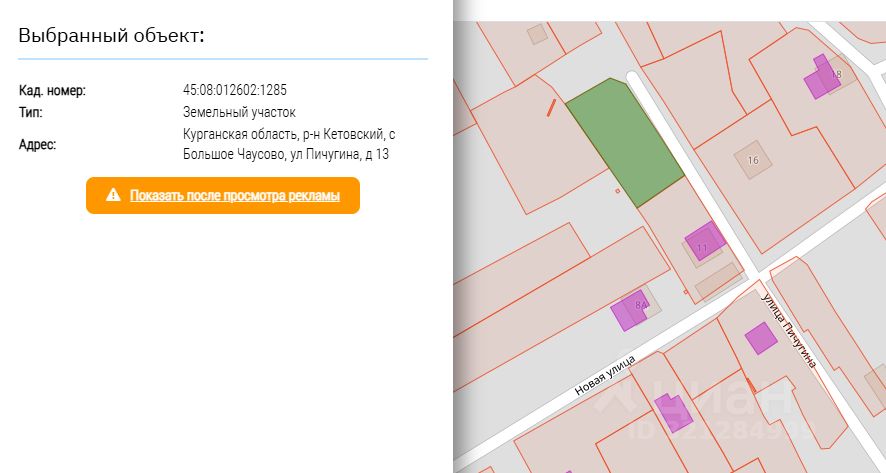The image size is (886, 473).
Task: Click the 'Показать после просмотра рекламы' link
Action: tap(234, 196)
